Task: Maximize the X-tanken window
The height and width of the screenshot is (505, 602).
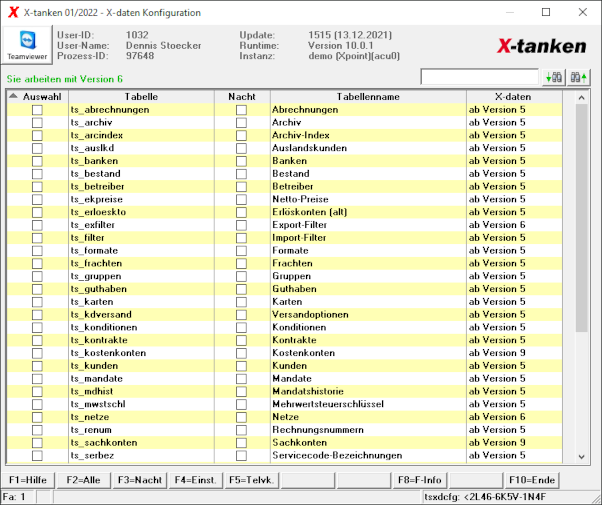Action: (546, 12)
